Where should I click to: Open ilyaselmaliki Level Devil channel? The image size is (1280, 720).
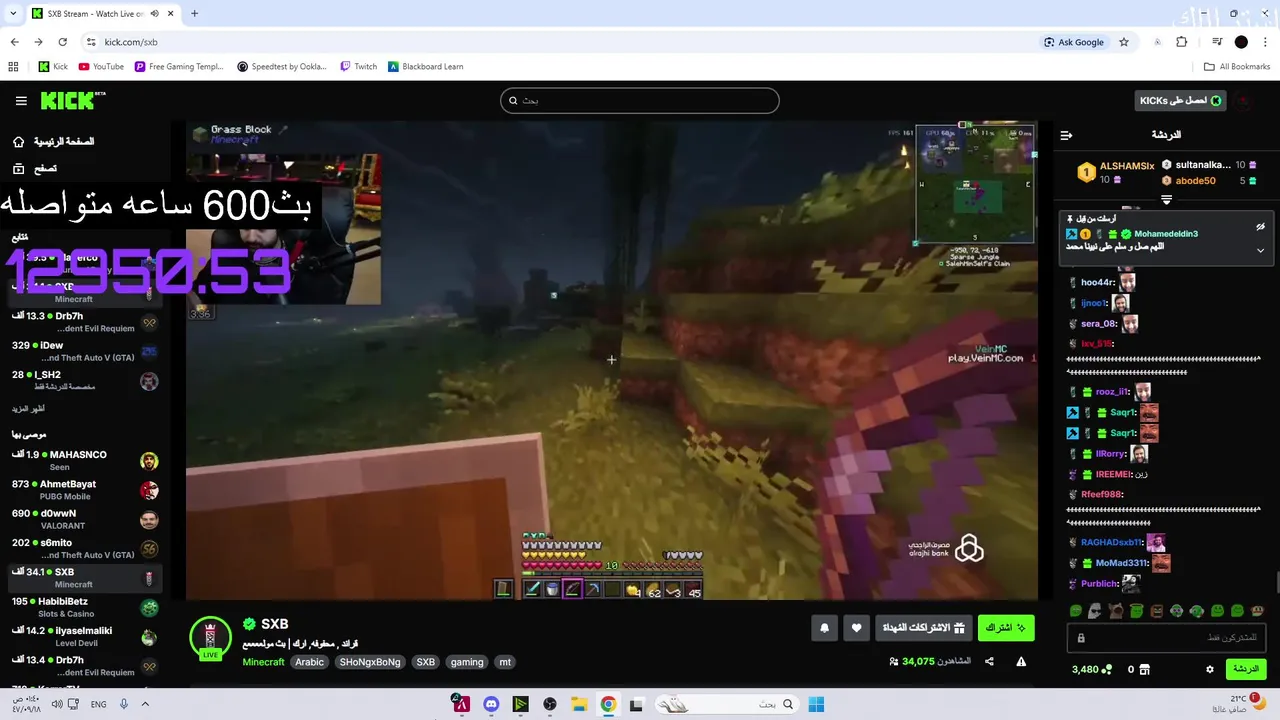tap(85, 636)
